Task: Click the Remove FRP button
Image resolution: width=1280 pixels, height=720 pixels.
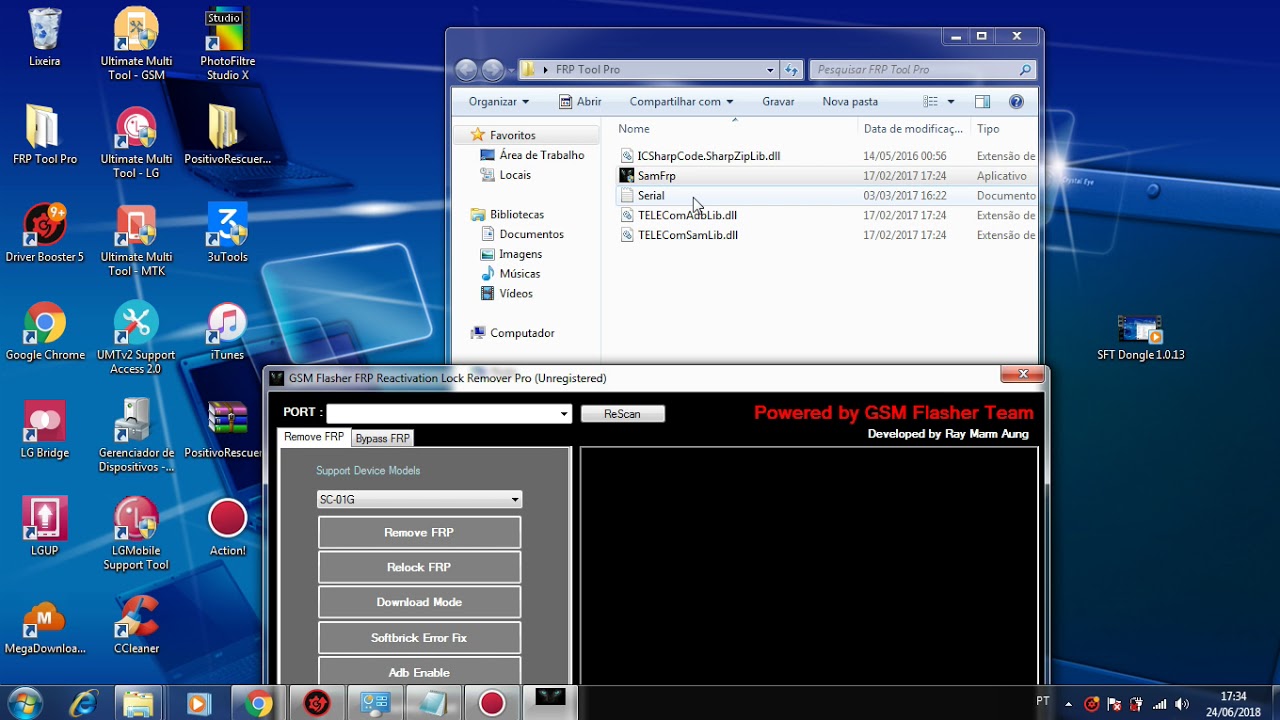Action: pos(419,533)
